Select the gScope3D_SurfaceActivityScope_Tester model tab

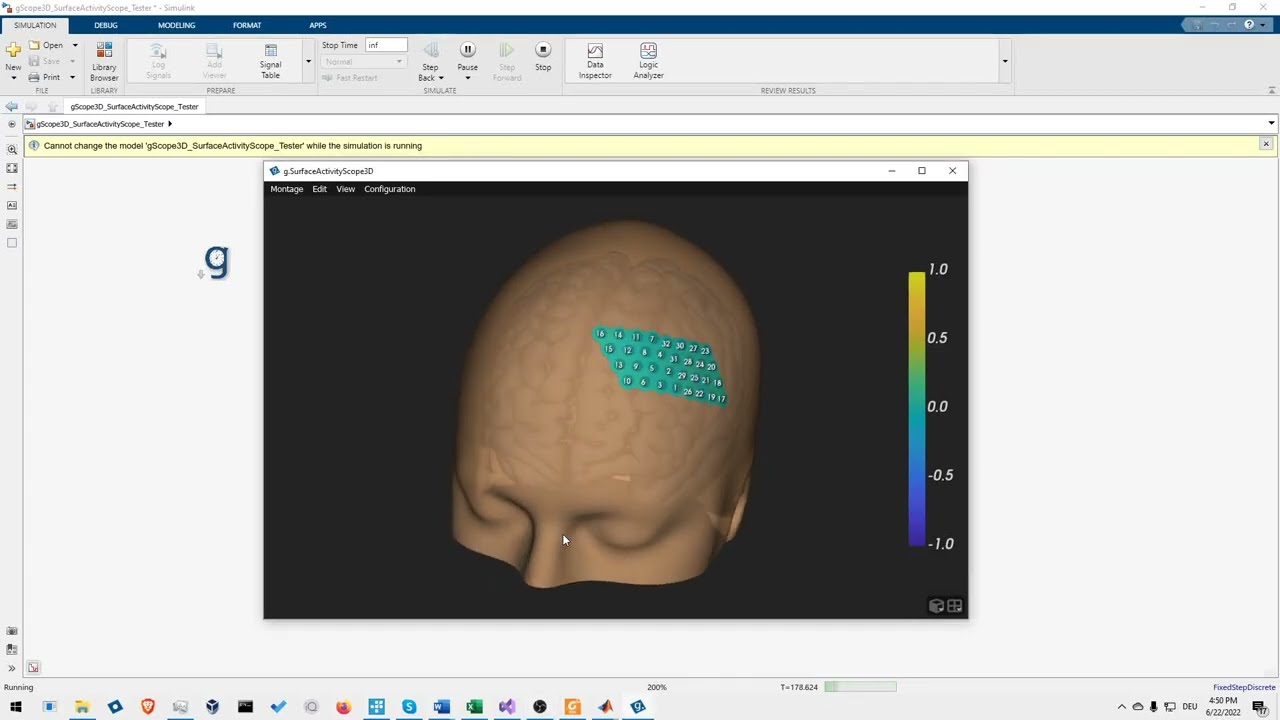click(134, 107)
